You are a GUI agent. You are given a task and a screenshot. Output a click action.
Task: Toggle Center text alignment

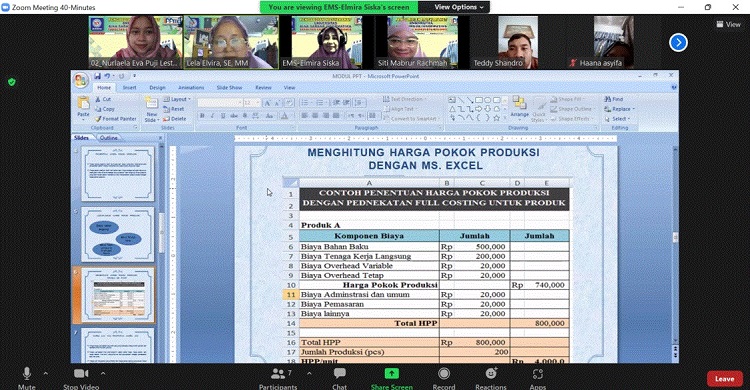coord(315,116)
